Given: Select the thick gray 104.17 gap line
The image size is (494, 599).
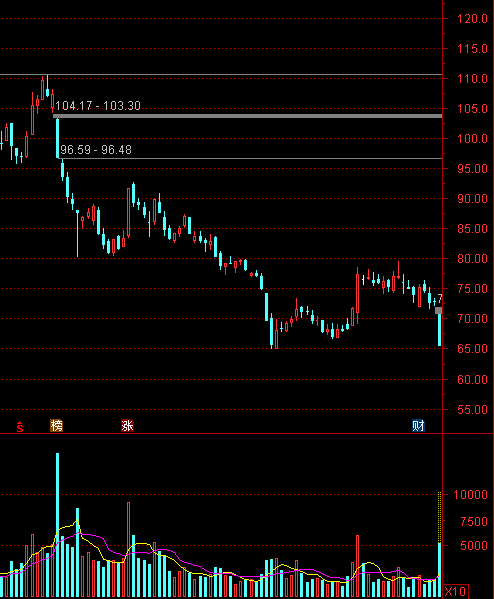Looking at the screenshot, I should 248,116.
